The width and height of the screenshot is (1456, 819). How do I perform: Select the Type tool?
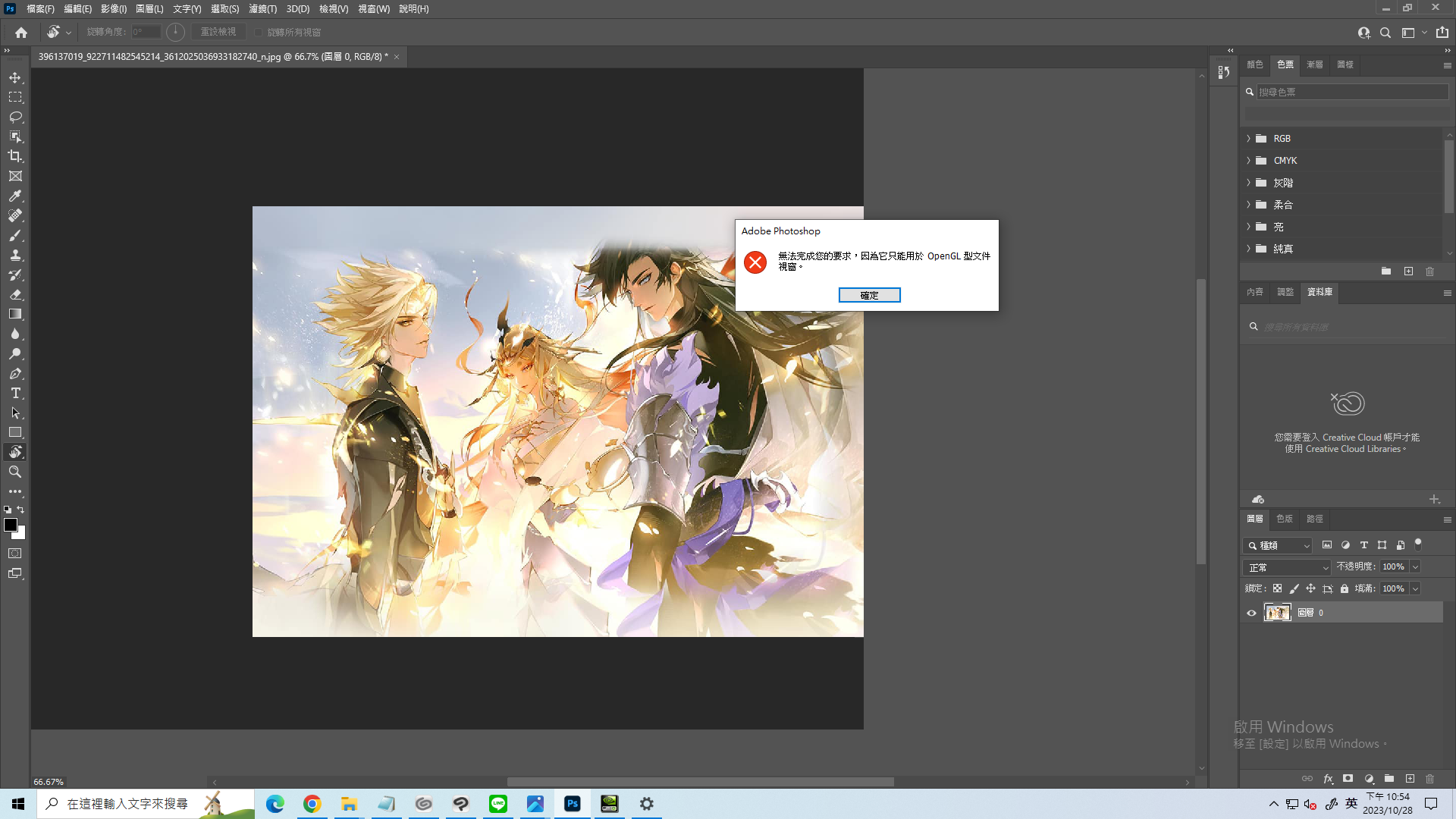click(15, 393)
